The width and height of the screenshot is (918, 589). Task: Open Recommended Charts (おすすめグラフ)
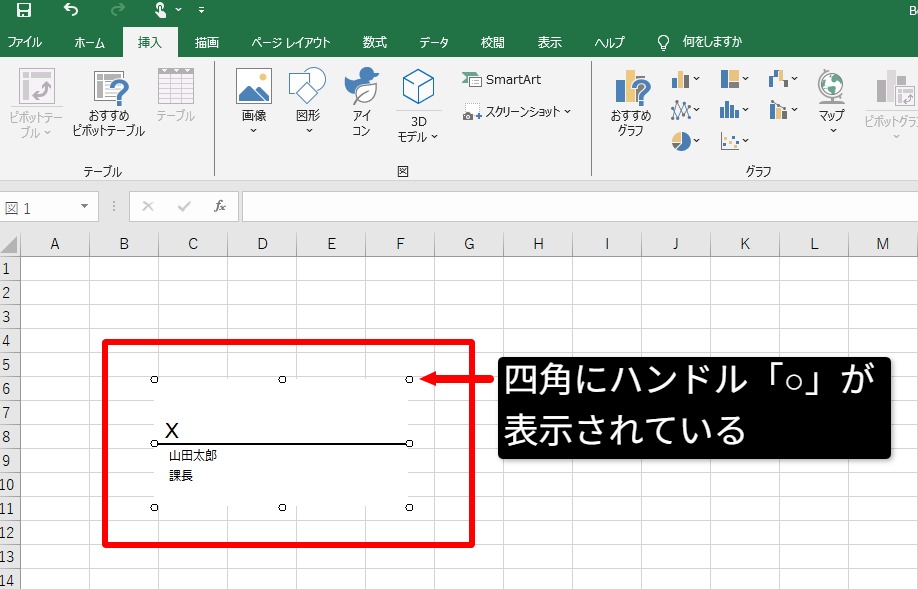(631, 103)
